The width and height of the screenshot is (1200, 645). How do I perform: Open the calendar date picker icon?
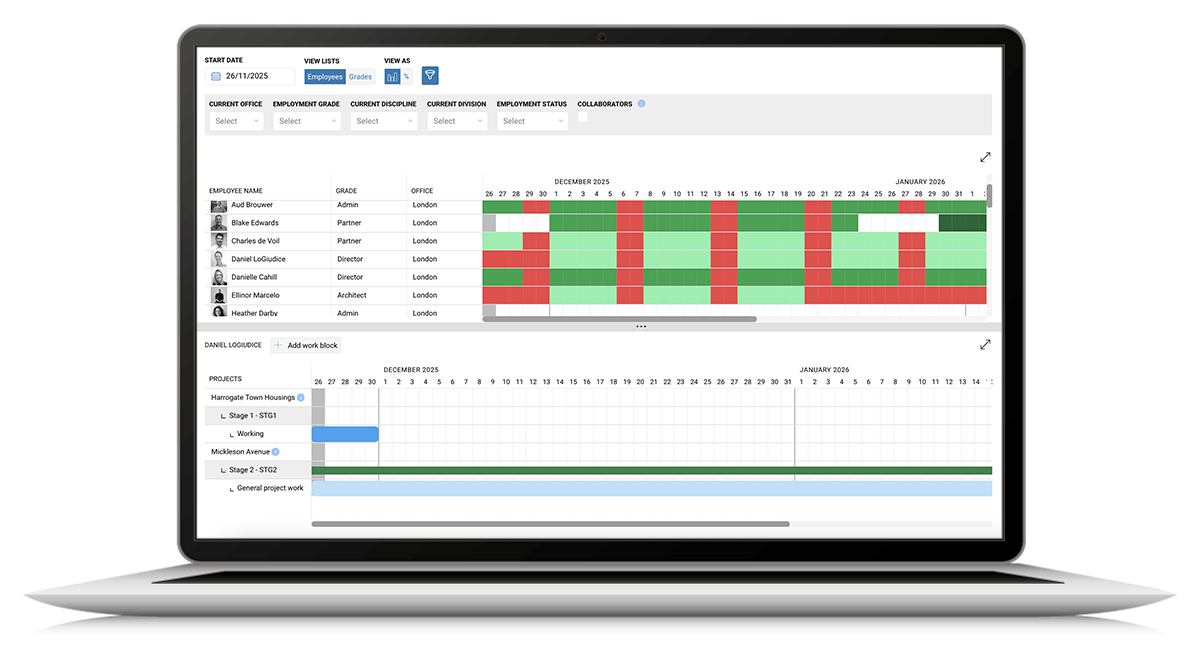216,75
